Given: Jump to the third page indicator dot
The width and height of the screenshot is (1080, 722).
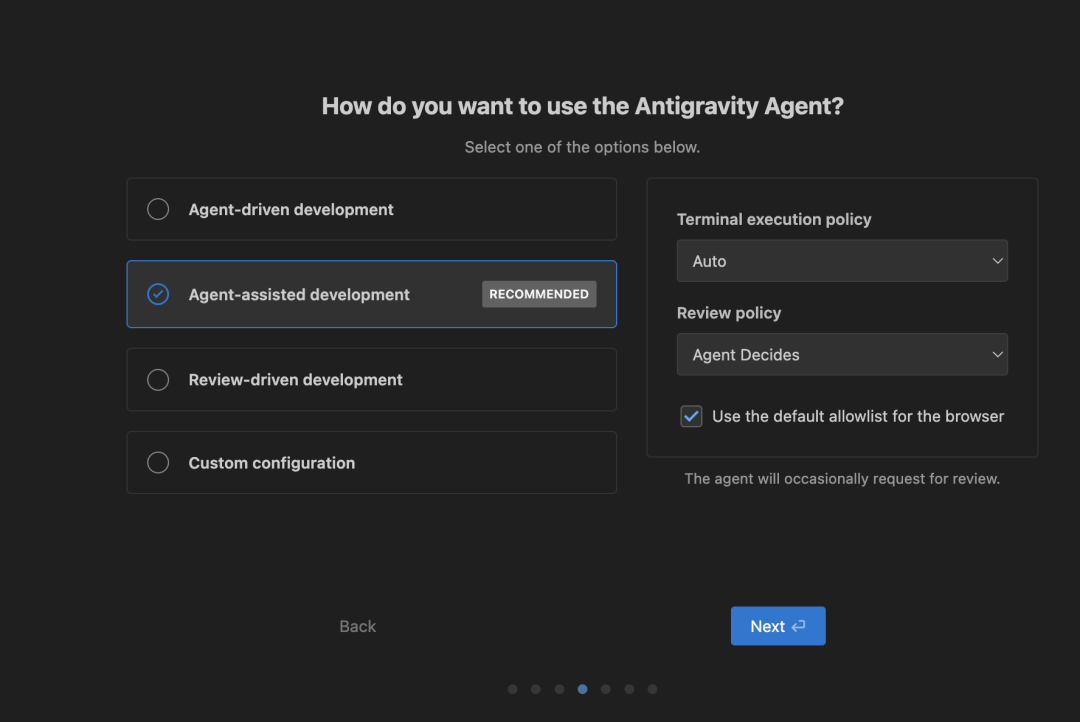Looking at the screenshot, I should pyautogui.click(x=559, y=689).
